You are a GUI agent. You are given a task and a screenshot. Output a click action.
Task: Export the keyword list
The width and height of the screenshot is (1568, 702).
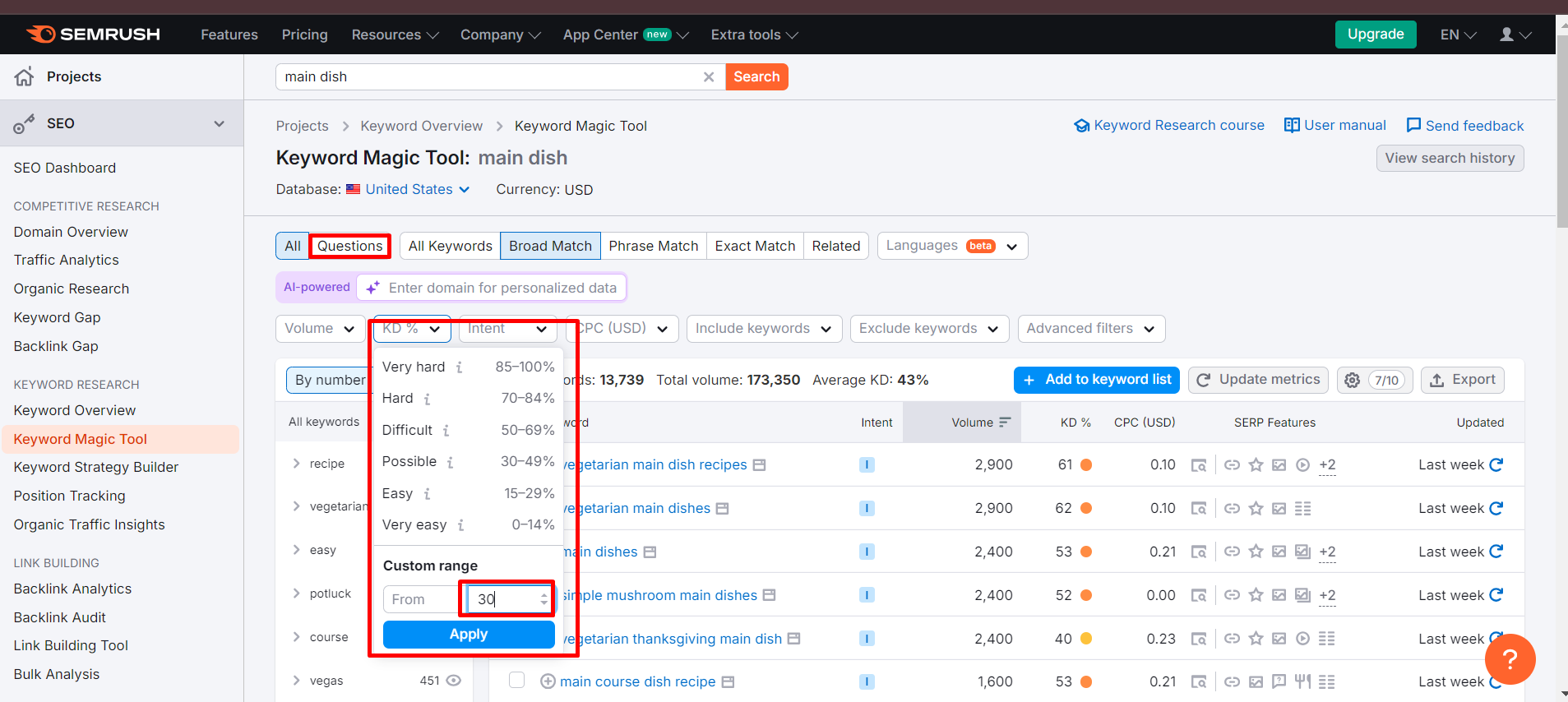[1463, 380]
